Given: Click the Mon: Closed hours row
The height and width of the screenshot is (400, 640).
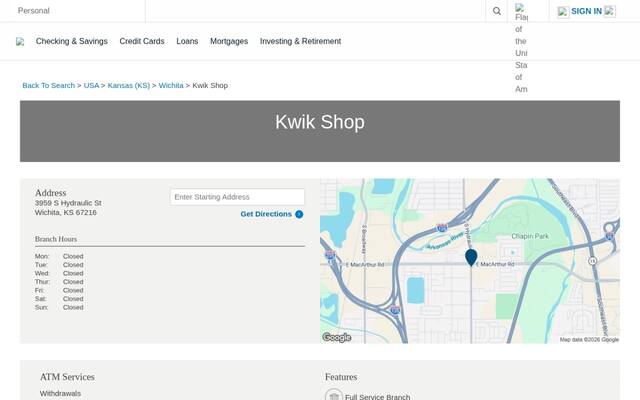Looking at the screenshot, I should click(59, 256).
